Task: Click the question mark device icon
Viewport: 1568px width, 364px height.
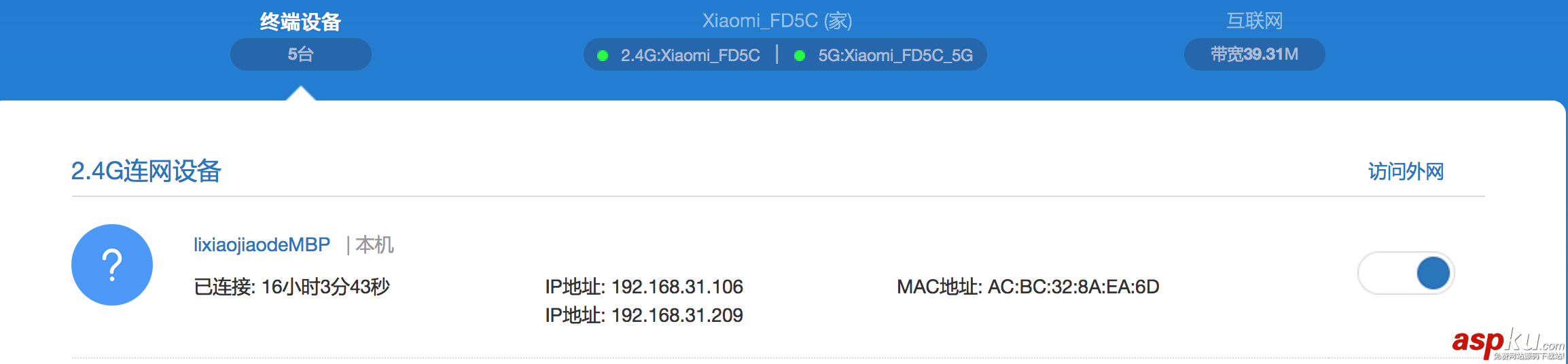Action: coord(112,265)
